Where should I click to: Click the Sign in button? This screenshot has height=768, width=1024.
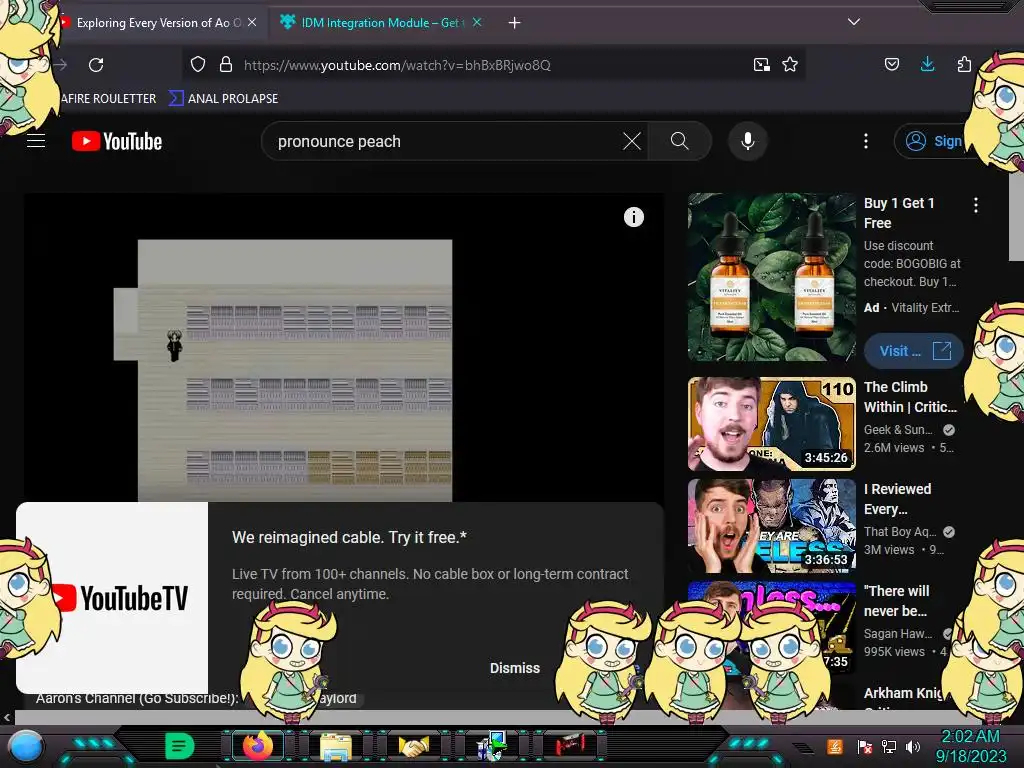934,141
